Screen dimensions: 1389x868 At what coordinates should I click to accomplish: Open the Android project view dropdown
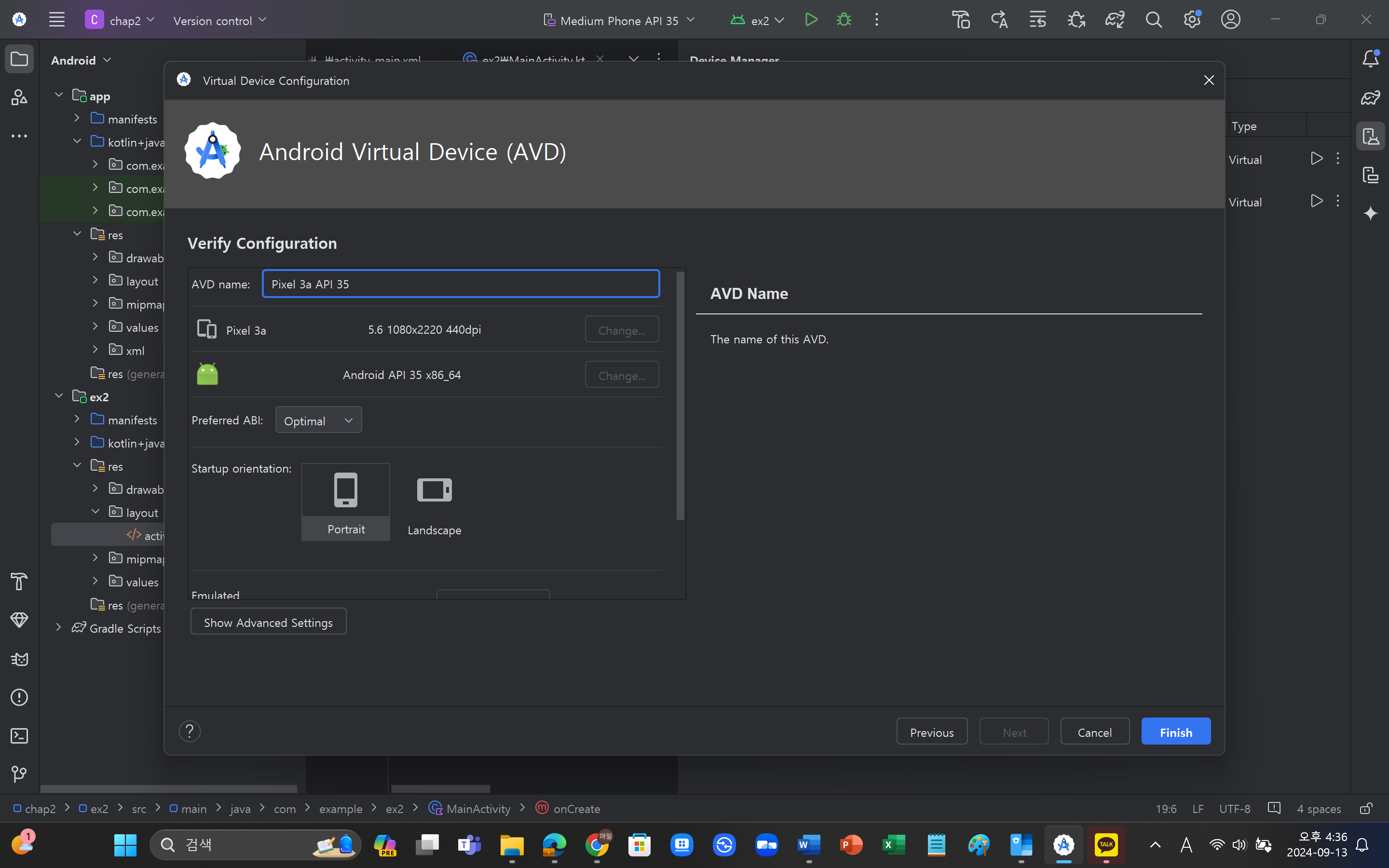[81, 60]
